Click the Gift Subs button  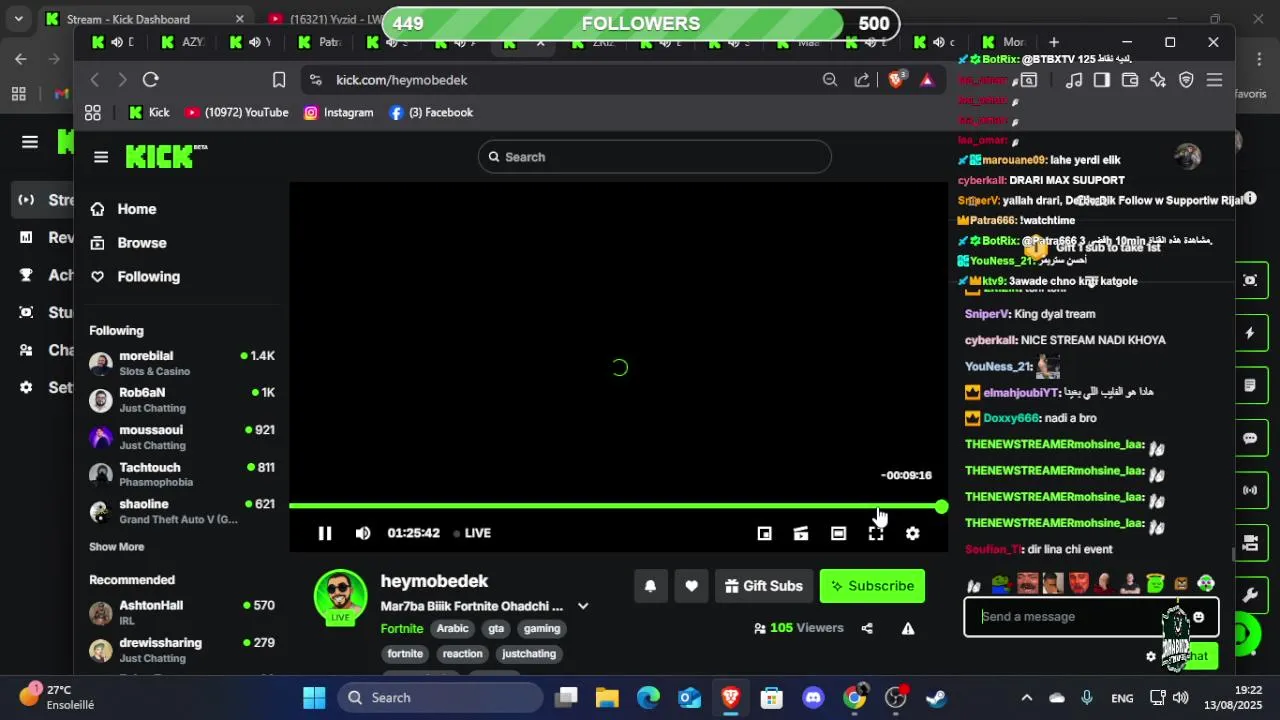764,586
